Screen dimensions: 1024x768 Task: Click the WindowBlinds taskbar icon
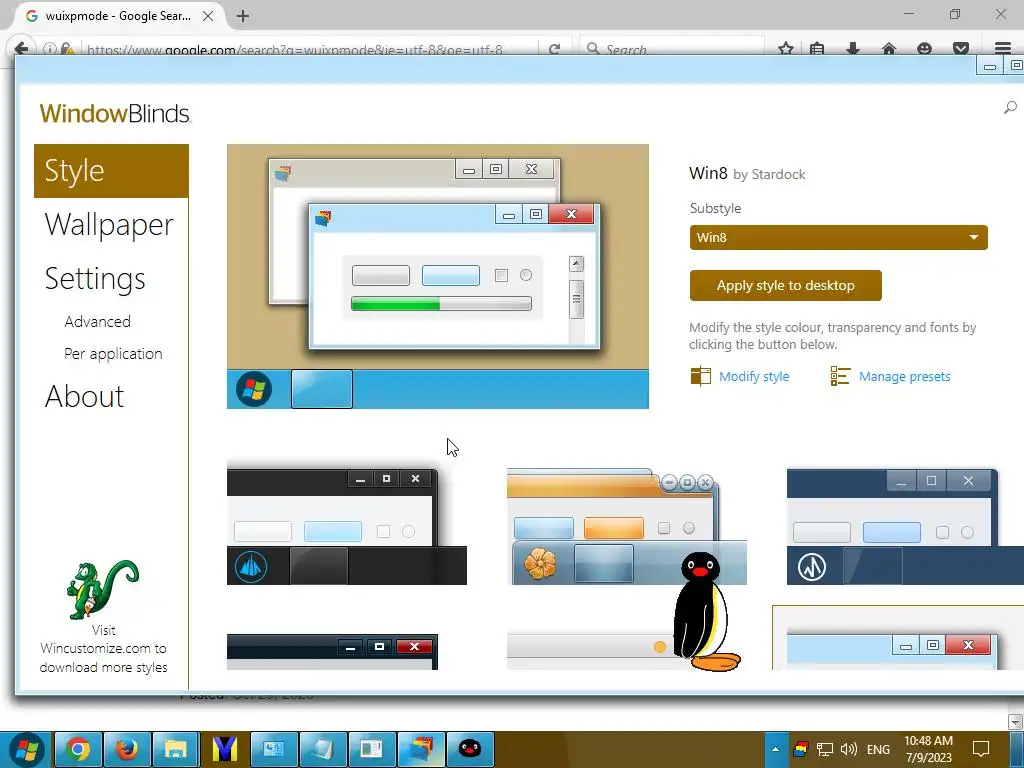(421, 749)
